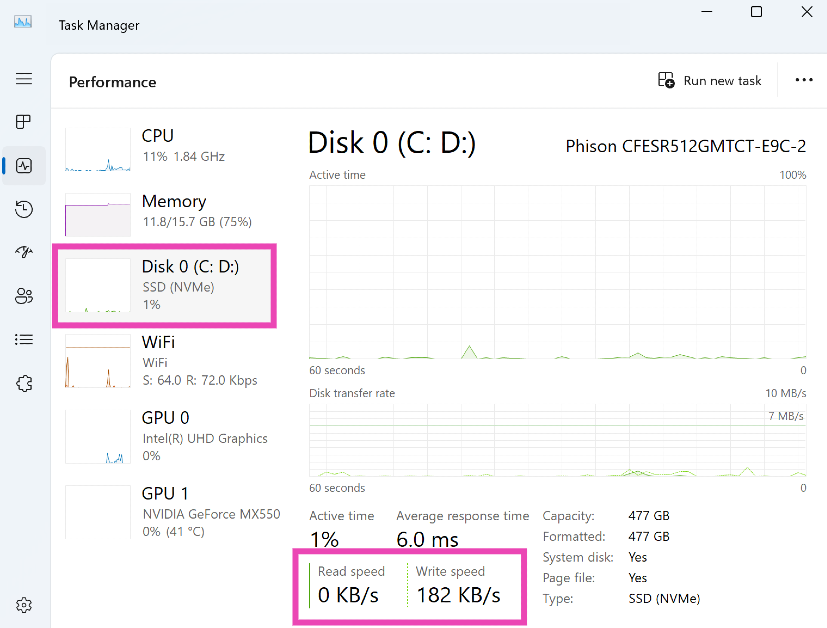
Task: Open the hamburger navigation menu
Action: coord(24,79)
